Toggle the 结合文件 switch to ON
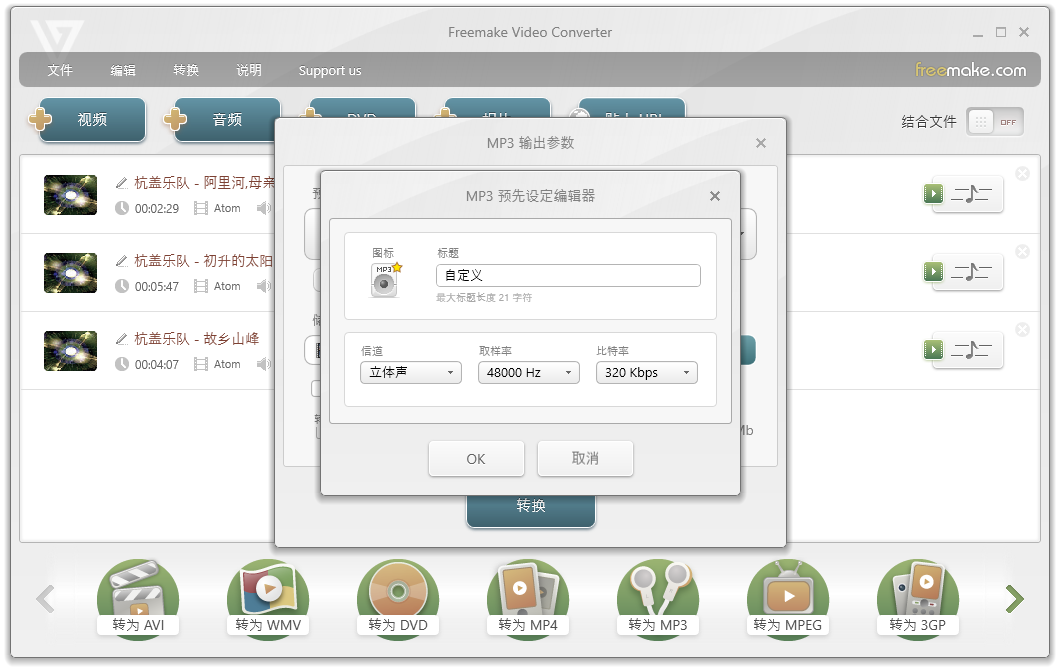This screenshot has height=670, width=1060. tap(994, 121)
